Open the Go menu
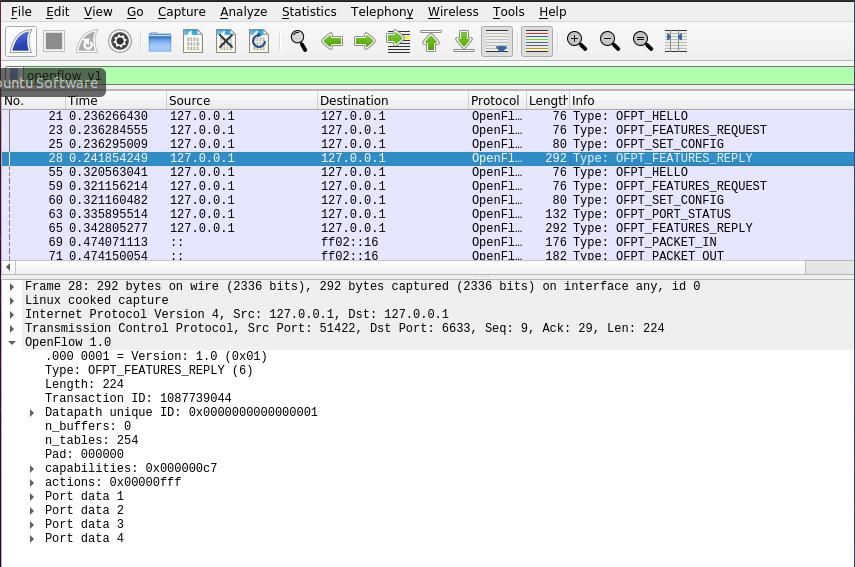This screenshot has height=567, width=855. [x=135, y=11]
